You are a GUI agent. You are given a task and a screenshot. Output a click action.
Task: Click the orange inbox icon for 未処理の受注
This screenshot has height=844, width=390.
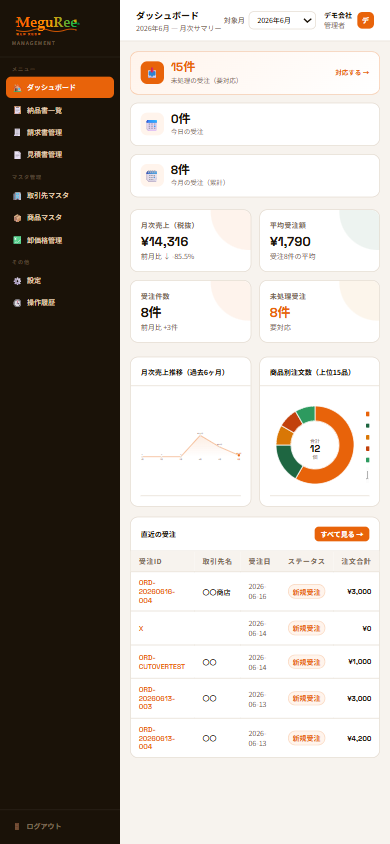[x=152, y=73]
